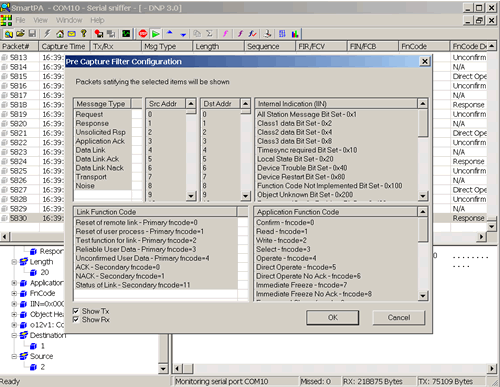Click the Msg Type column header
This screenshot has height=387, width=500.
tap(167, 46)
